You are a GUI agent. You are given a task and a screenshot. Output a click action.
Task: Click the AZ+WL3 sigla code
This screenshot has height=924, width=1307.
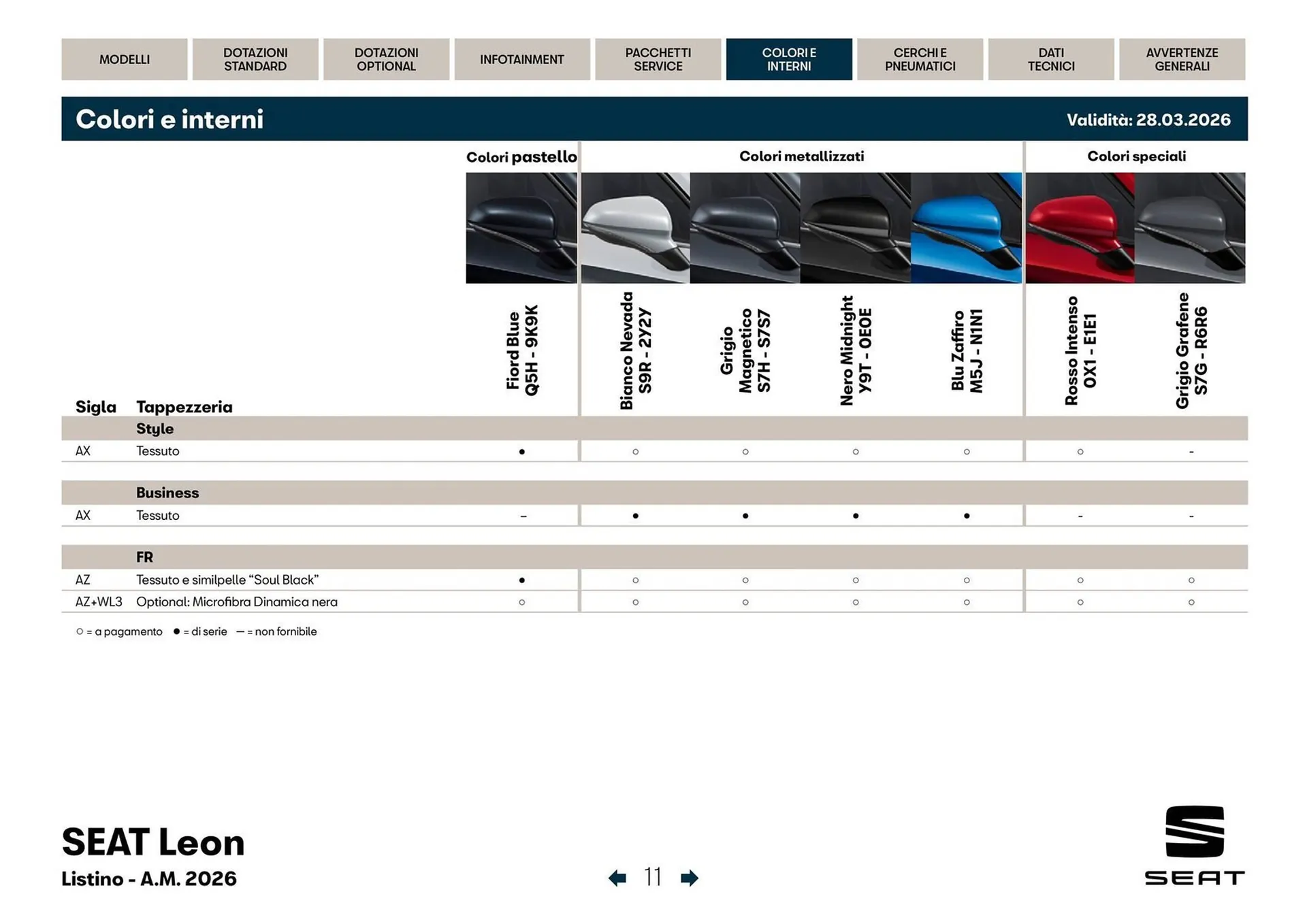(99, 602)
